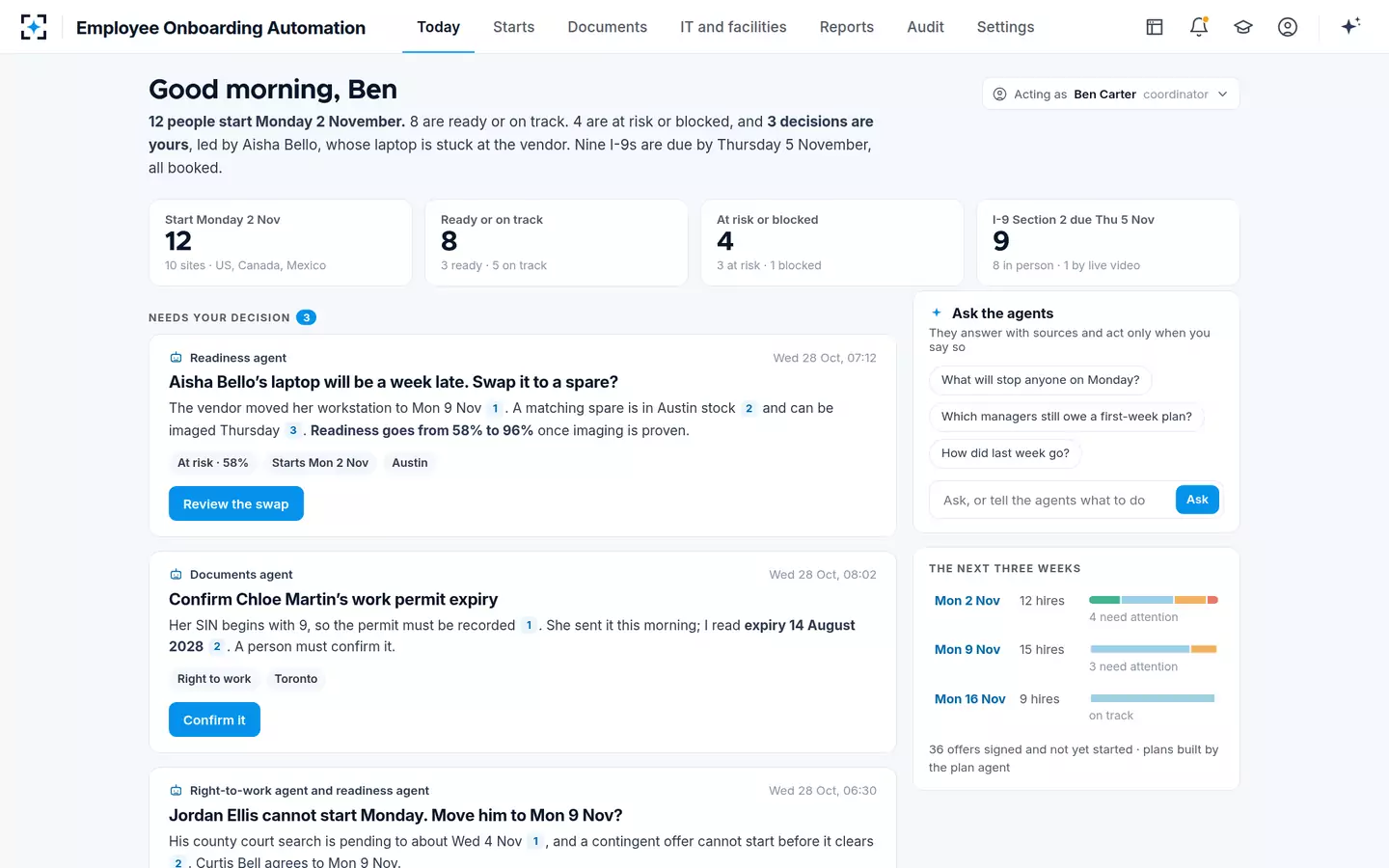Screen dimensions: 1389x868
Task: Click Review the swap button
Action: pos(236,503)
